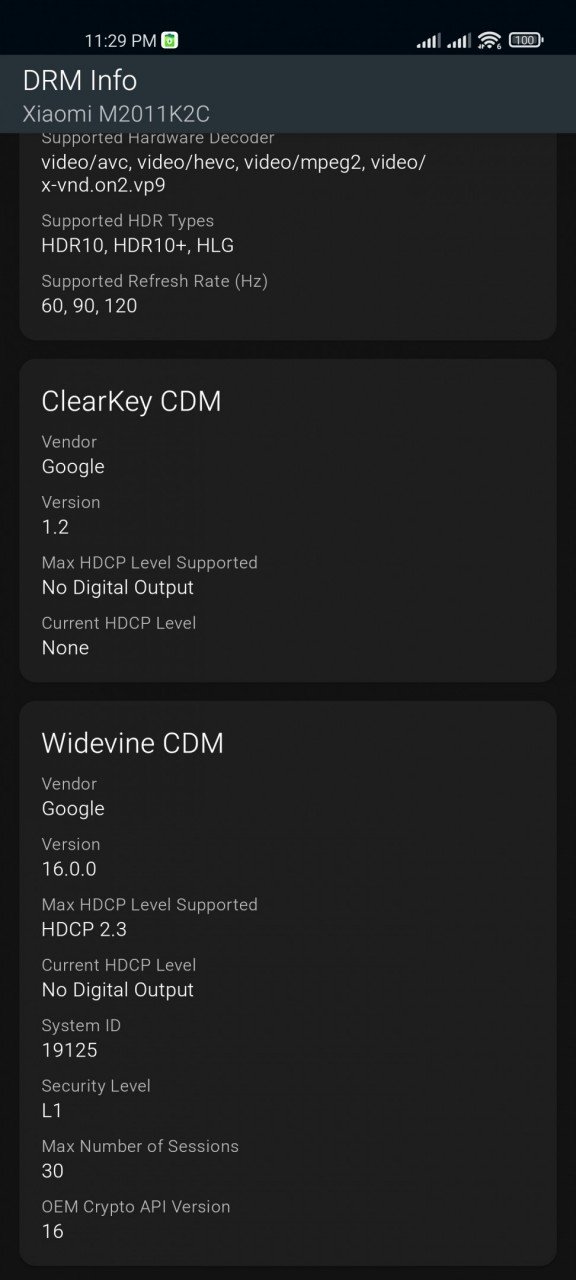Screen dimensions: 576x1280
Task: Tap the Wi-Fi signal icon
Action: click(x=489, y=40)
